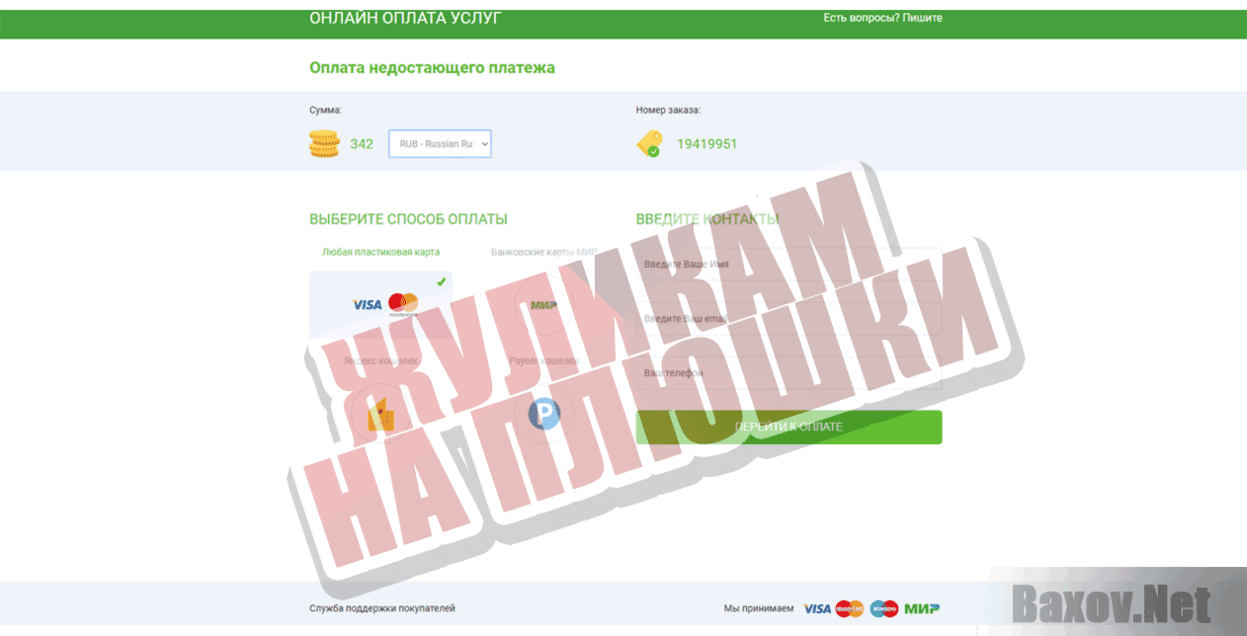Open Служба поддержки покупателей
Image resolution: width=1247 pixels, height=636 pixels.
pos(381,607)
